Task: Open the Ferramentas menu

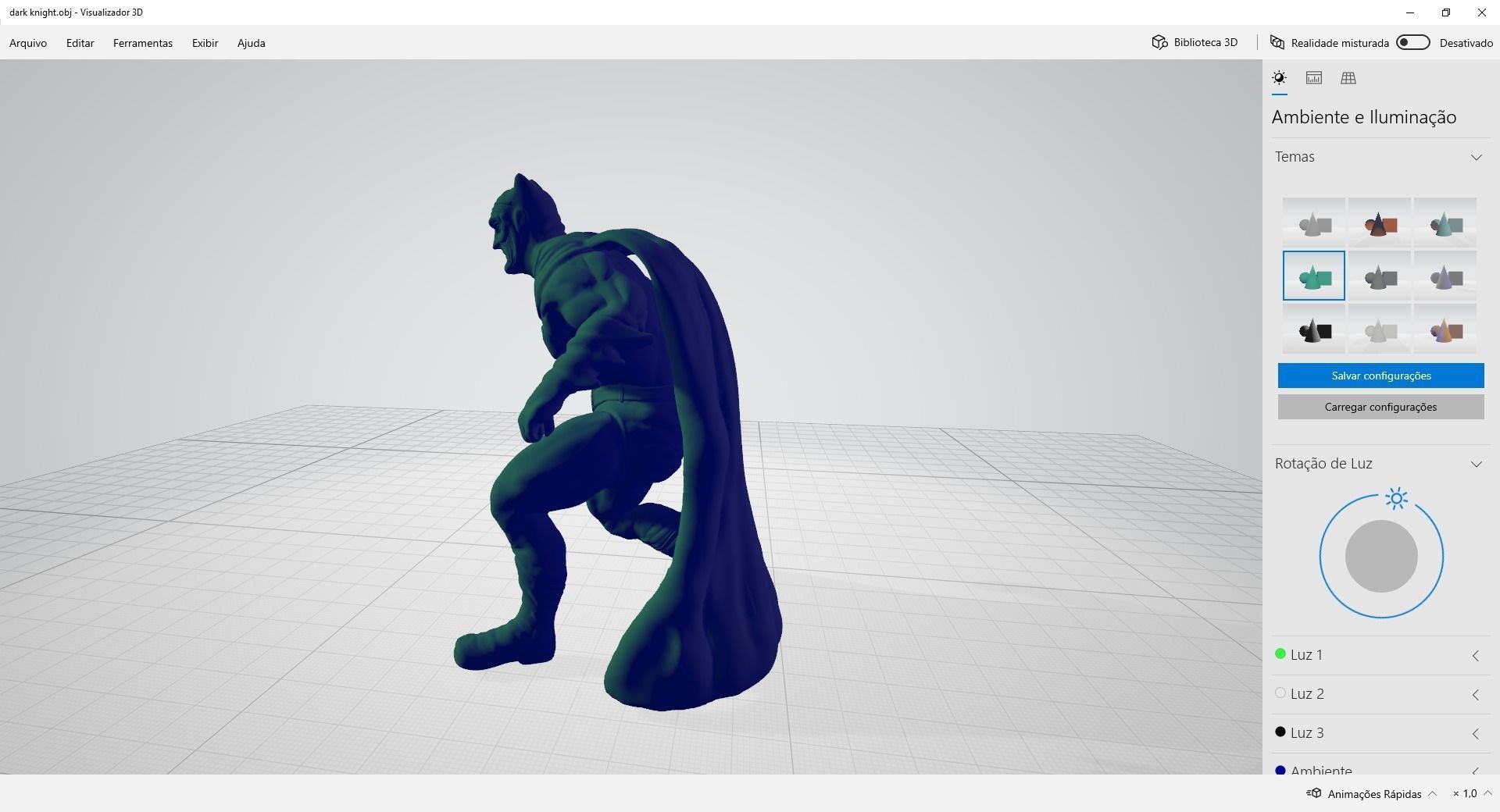Action: 143,43
